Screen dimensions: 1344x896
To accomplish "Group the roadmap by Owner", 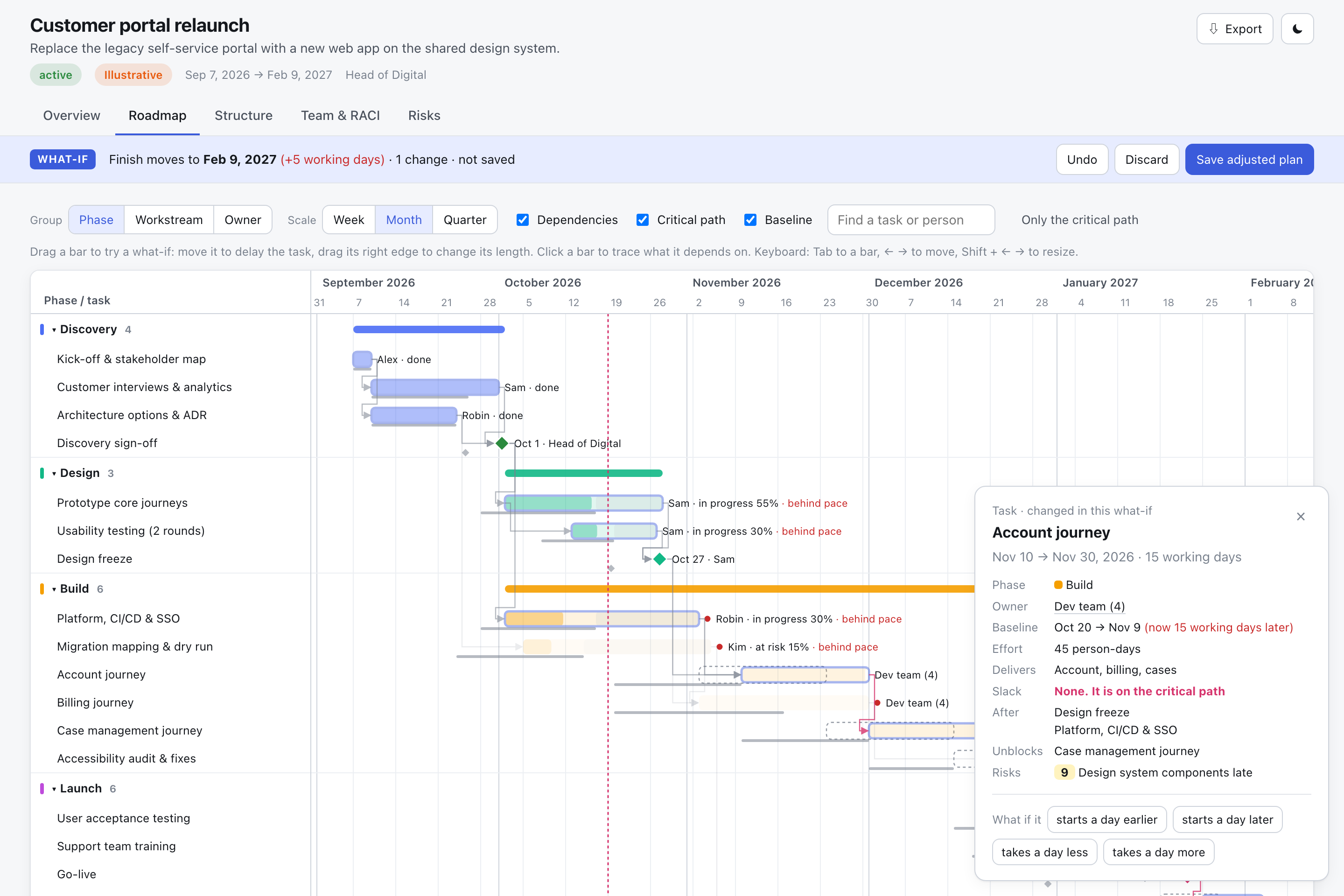I will pos(243,220).
